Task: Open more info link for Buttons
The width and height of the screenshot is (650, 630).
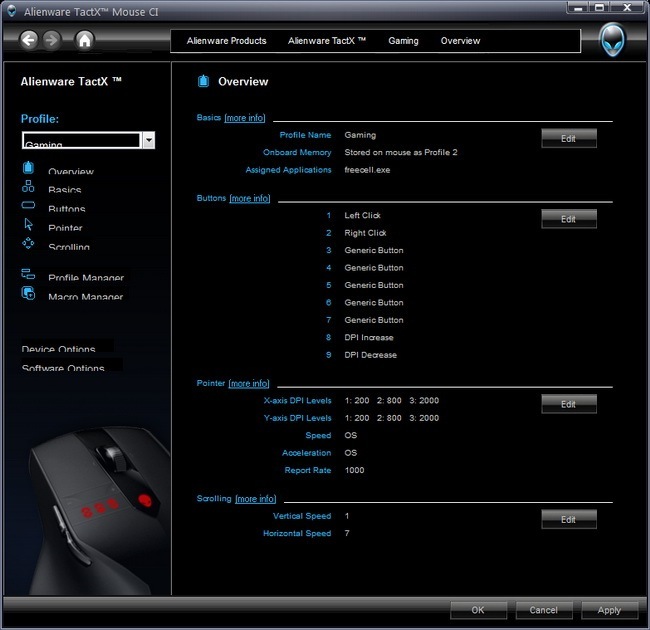Action: 250,199
